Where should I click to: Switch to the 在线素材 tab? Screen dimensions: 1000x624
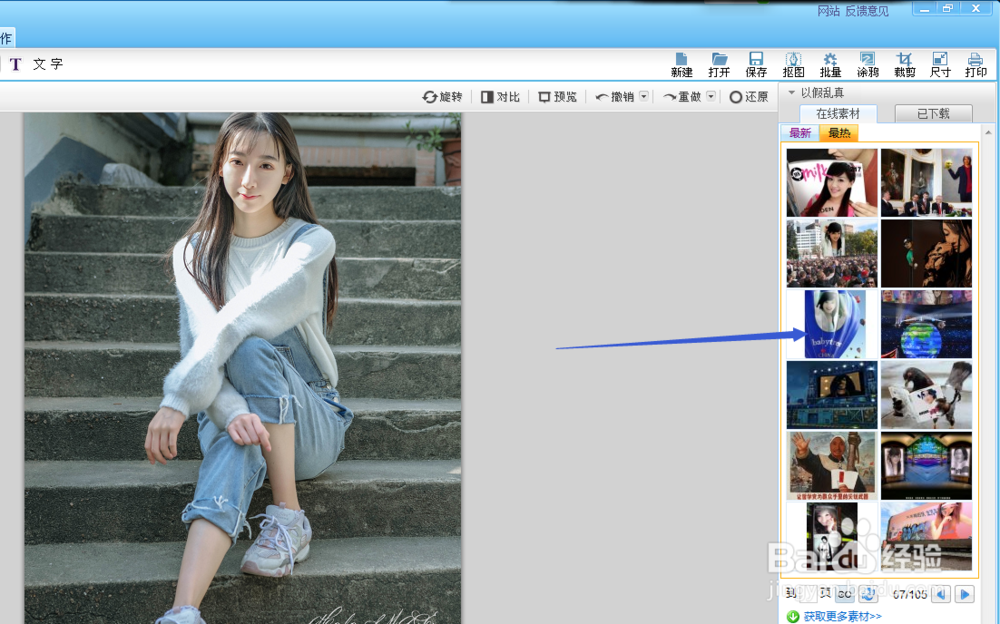[838, 114]
